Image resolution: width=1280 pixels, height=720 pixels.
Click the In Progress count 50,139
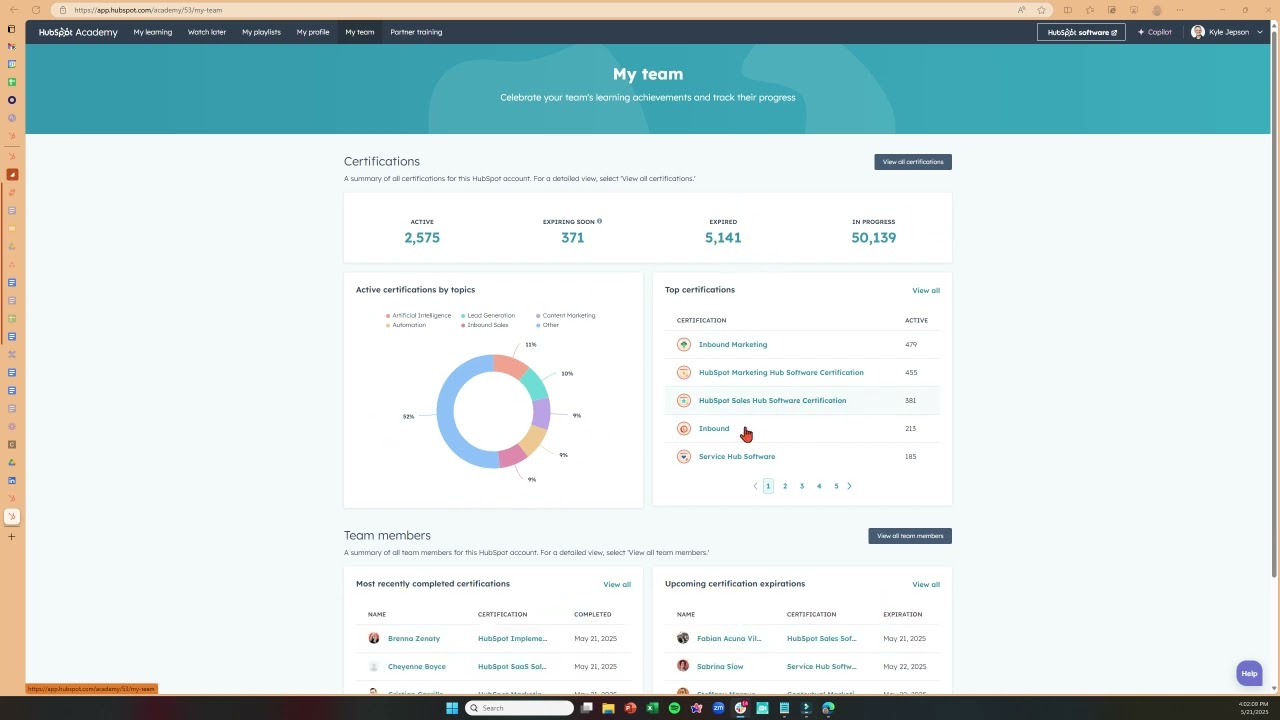873,238
